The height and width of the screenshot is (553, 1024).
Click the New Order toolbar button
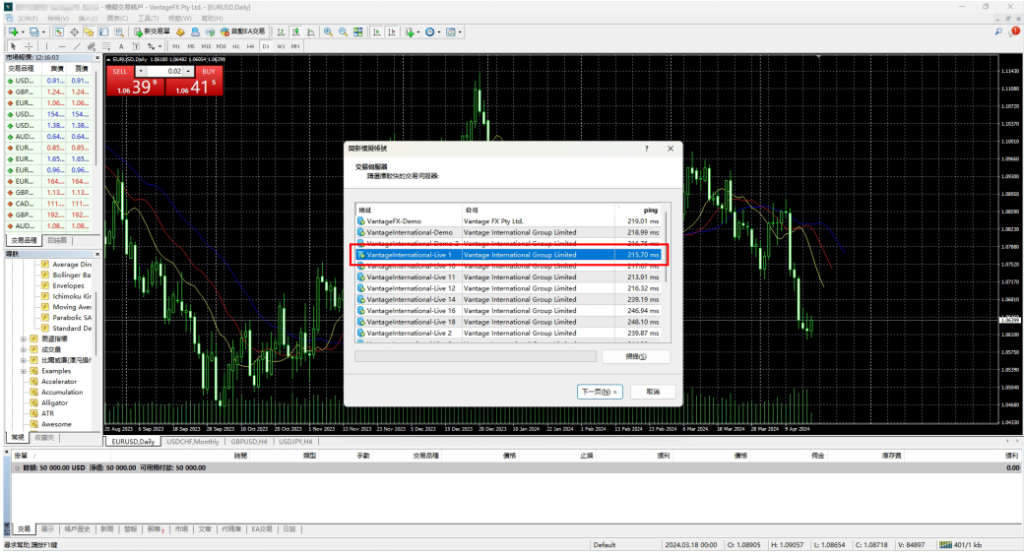(151, 32)
